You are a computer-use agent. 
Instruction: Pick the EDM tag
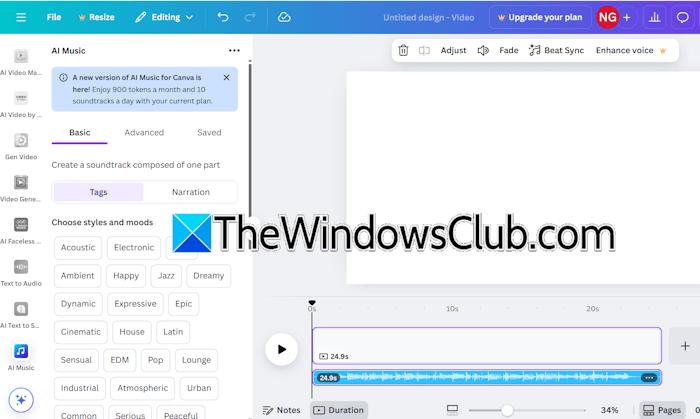point(120,360)
